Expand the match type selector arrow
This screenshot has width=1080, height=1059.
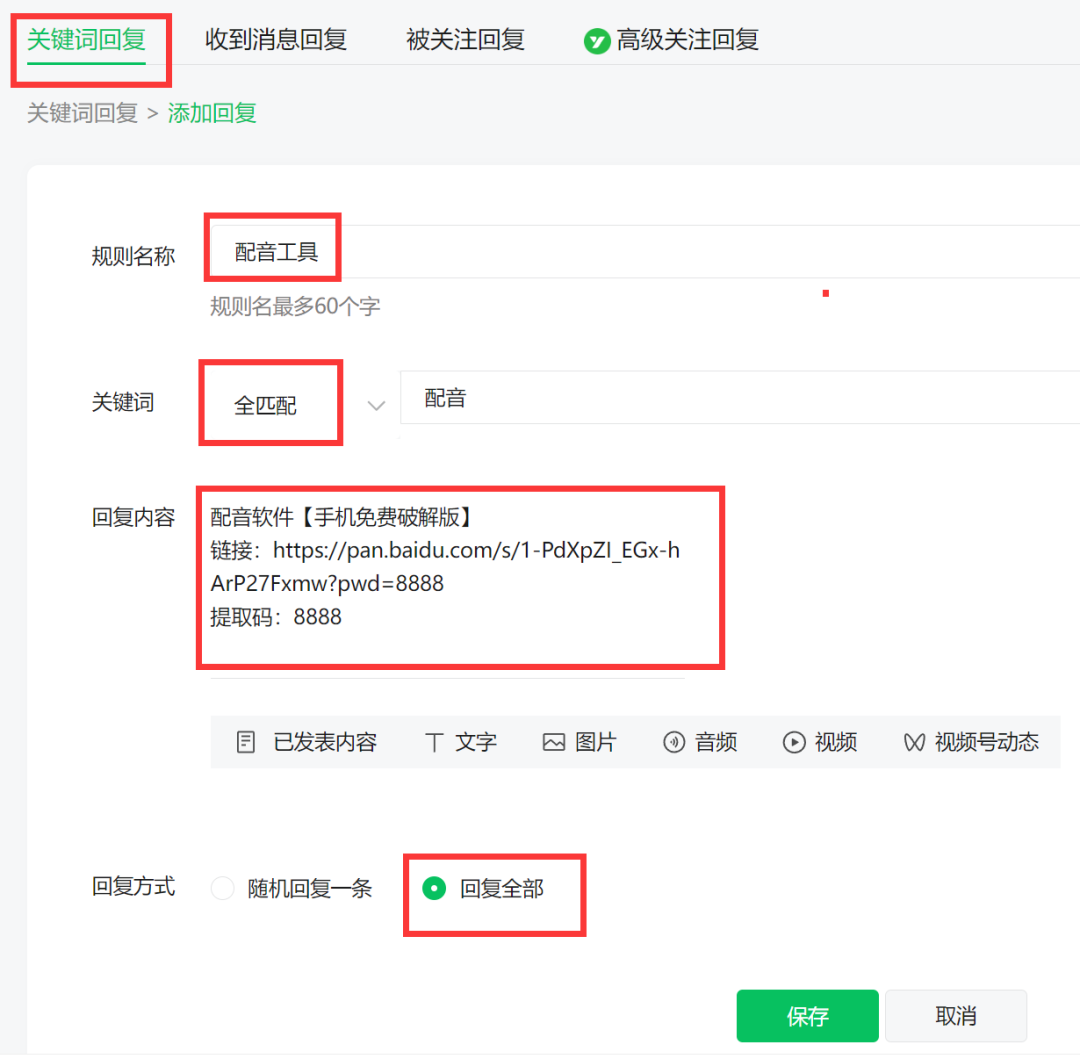click(377, 405)
